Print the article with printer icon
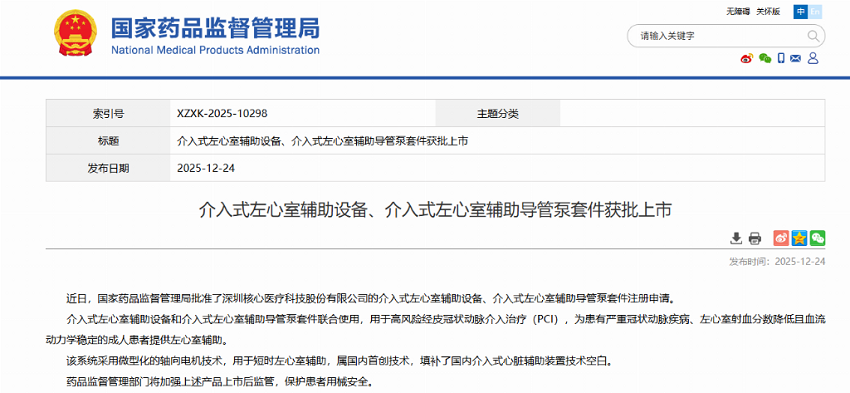 tap(755, 238)
